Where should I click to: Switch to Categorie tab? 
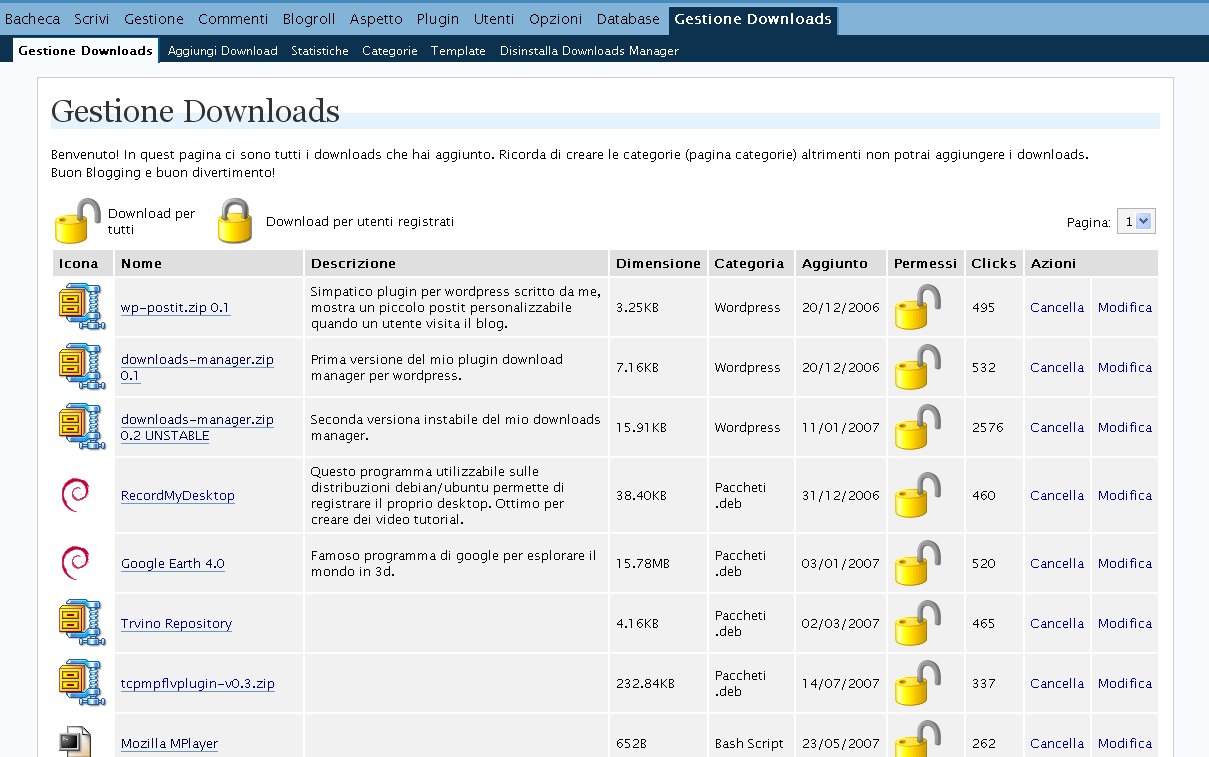(x=390, y=51)
